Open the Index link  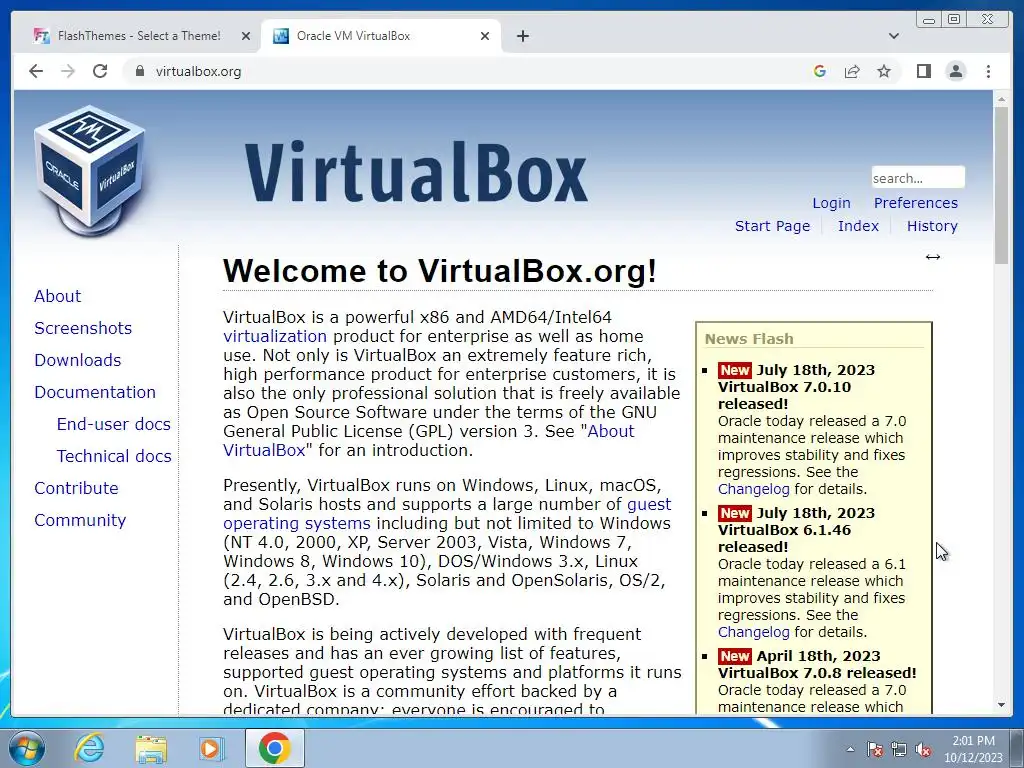(858, 226)
